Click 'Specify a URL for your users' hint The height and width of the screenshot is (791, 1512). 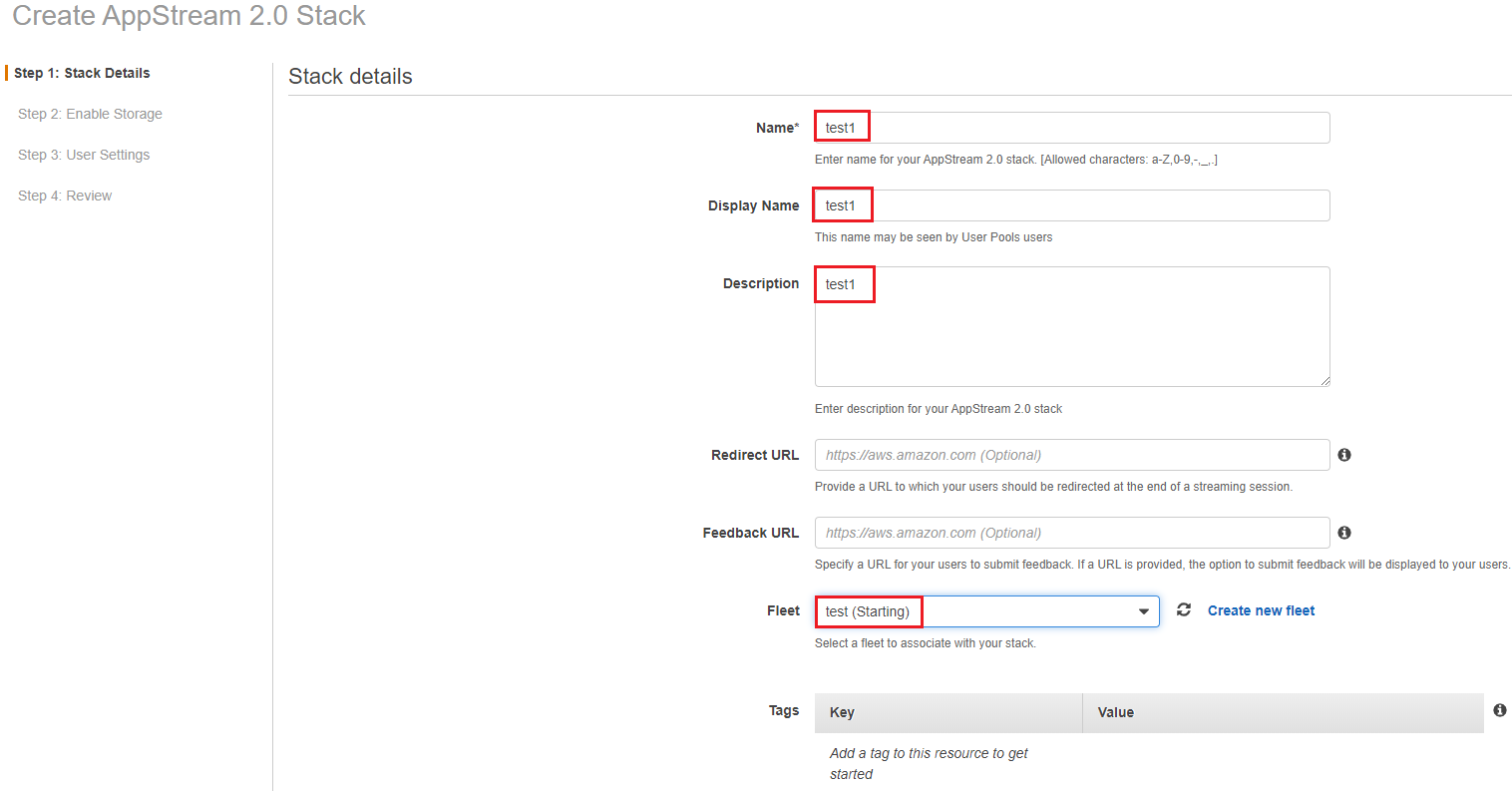click(1162, 565)
